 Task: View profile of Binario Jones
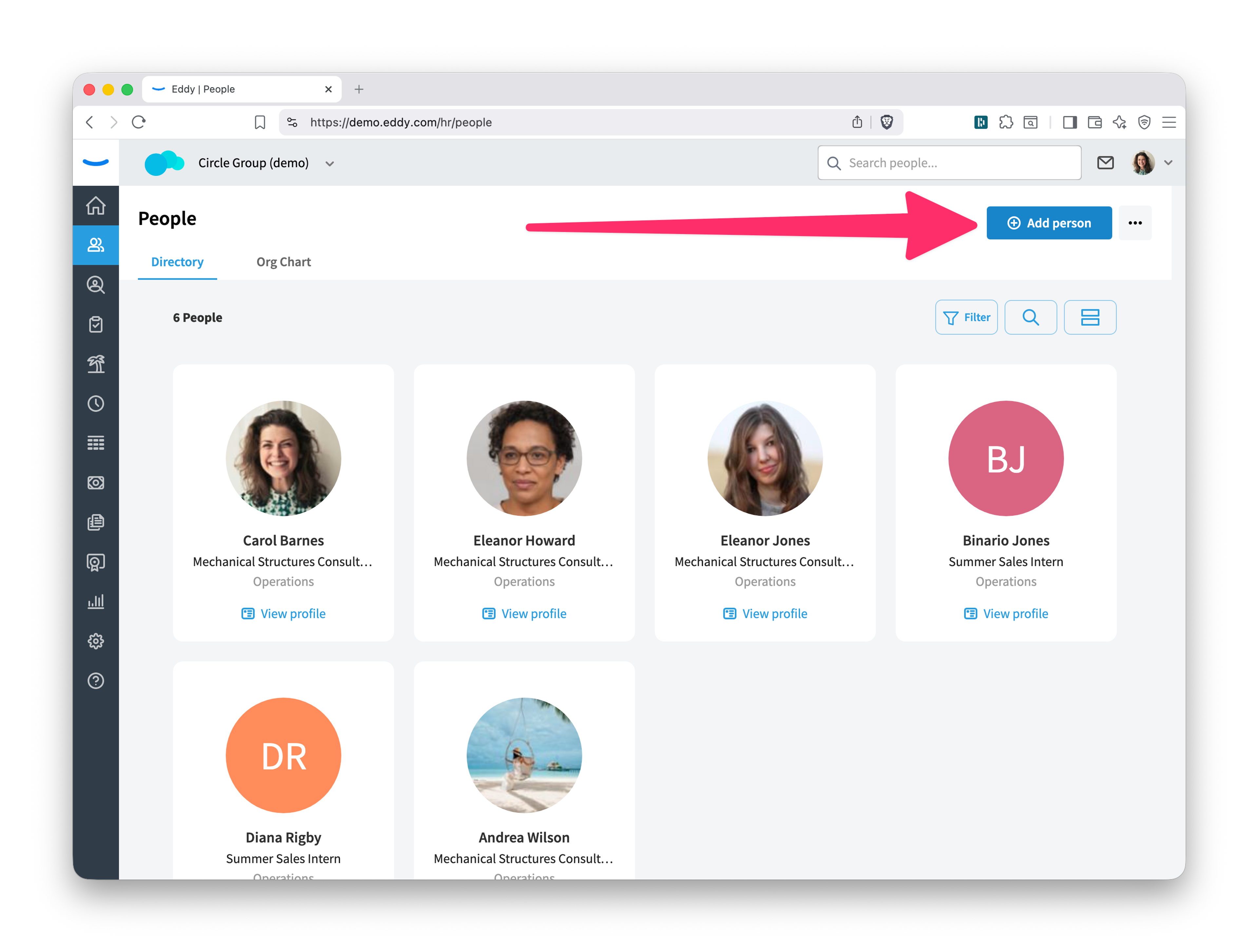1006,614
